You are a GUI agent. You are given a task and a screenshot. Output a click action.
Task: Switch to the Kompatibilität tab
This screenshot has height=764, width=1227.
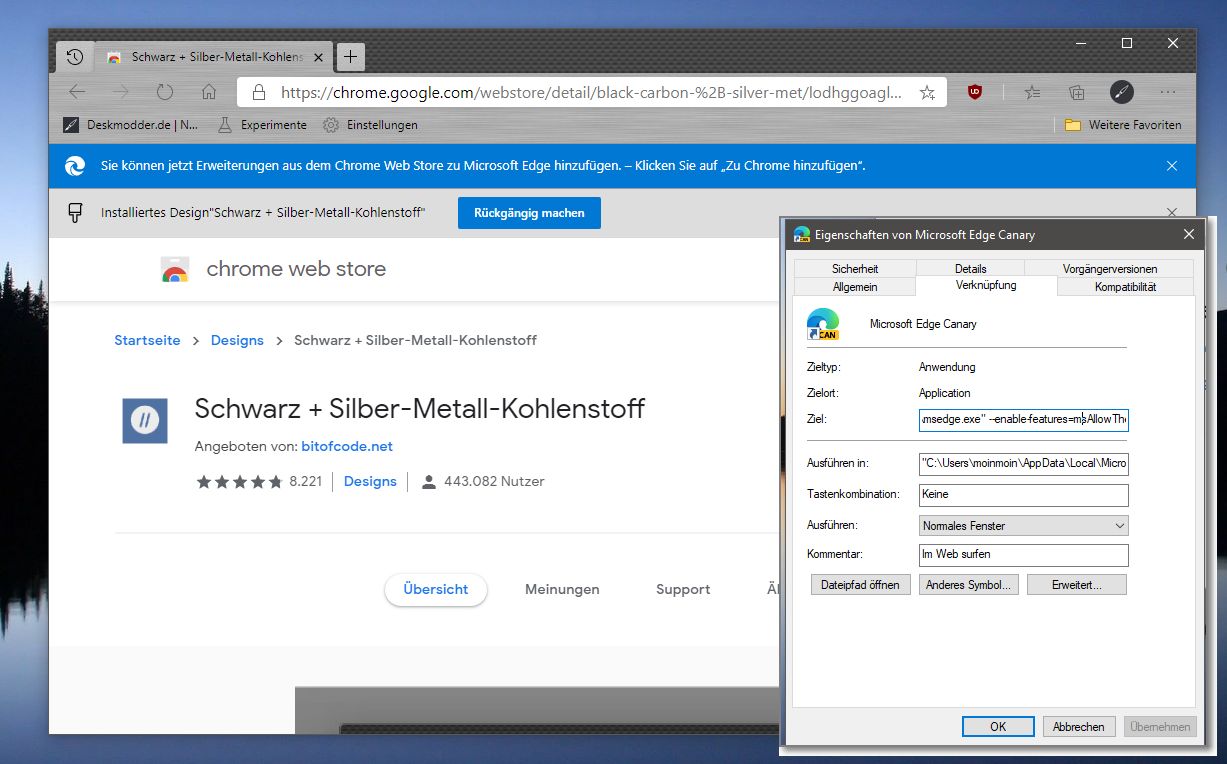(1125, 286)
